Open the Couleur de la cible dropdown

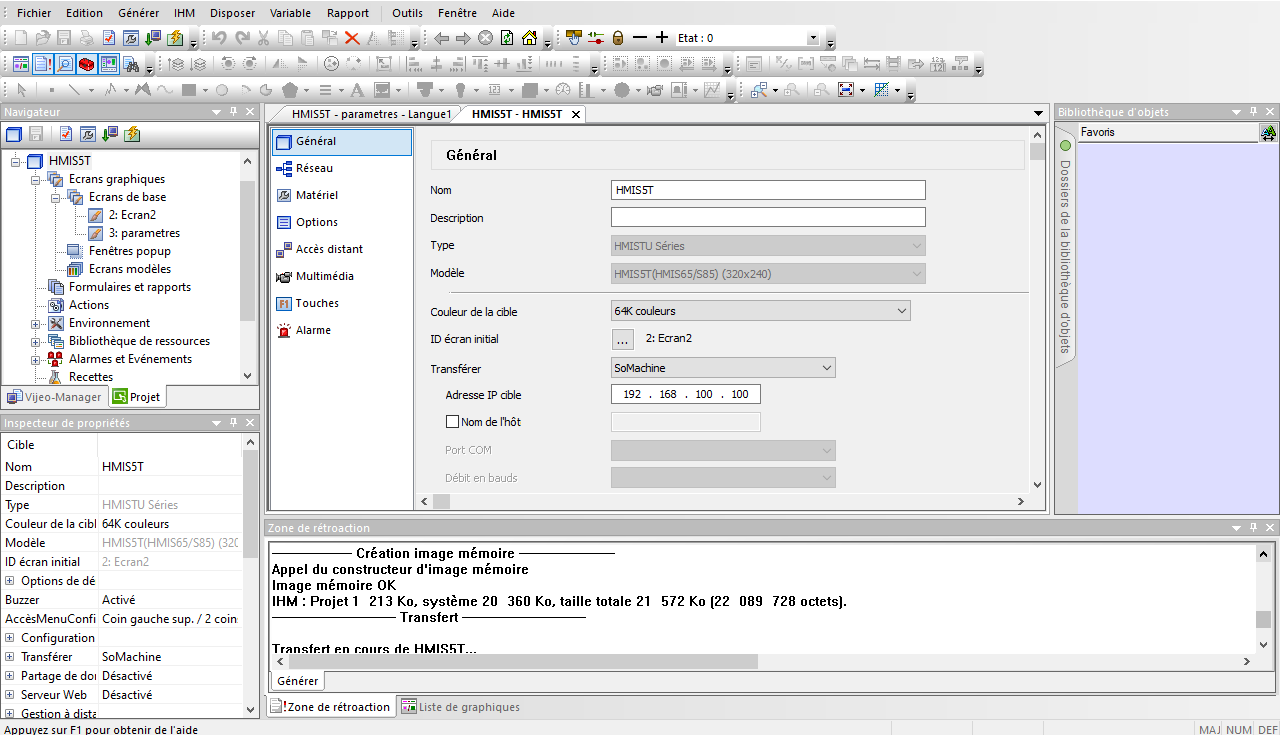click(x=761, y=312)
